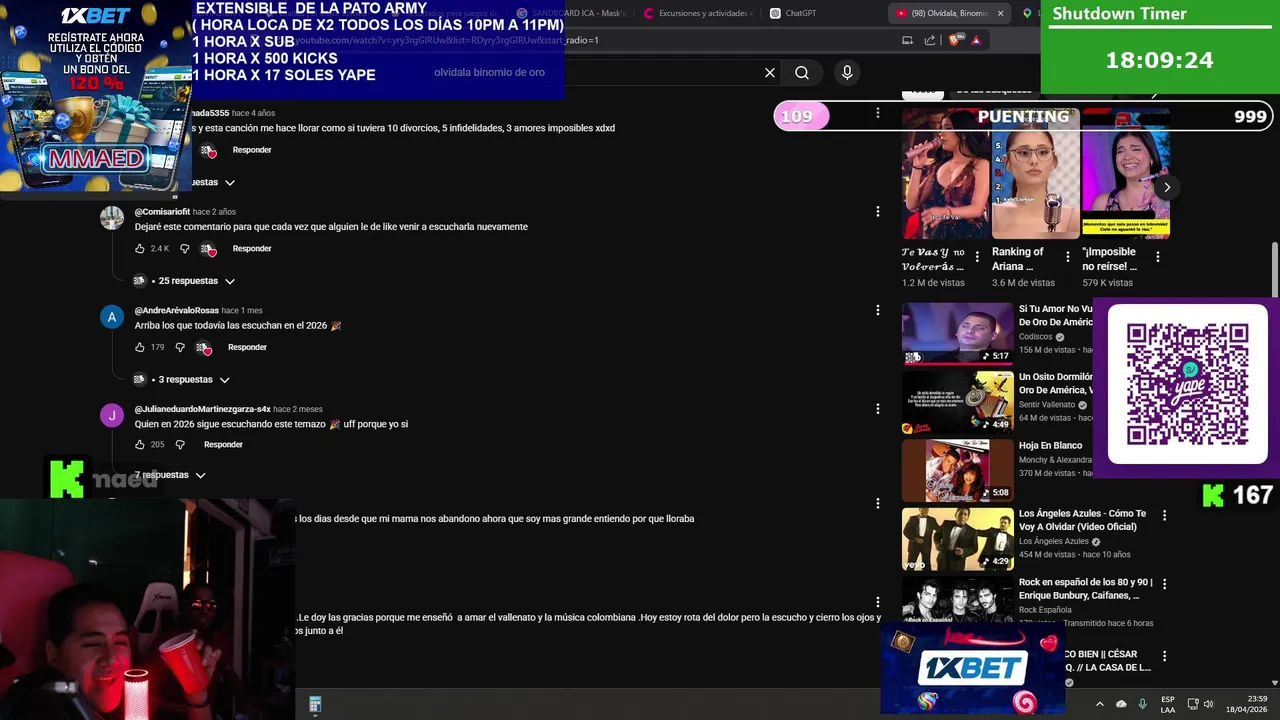Open options menu for Julianeduardo's comment
Image resolution: width=1280 pixels, height=720 pixels.
point(878,408)
